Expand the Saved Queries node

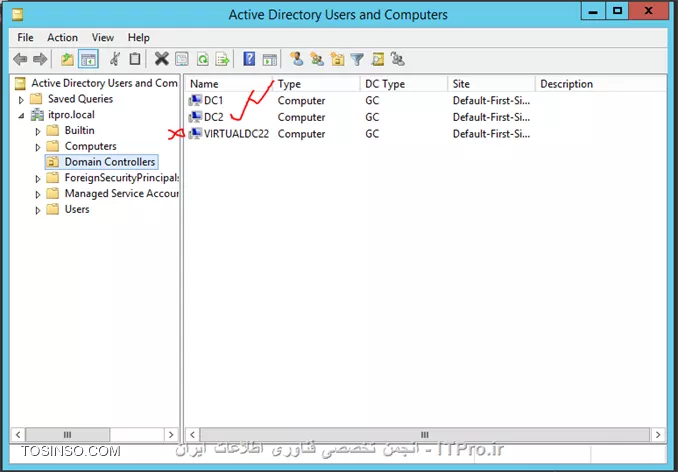[21, 100]
